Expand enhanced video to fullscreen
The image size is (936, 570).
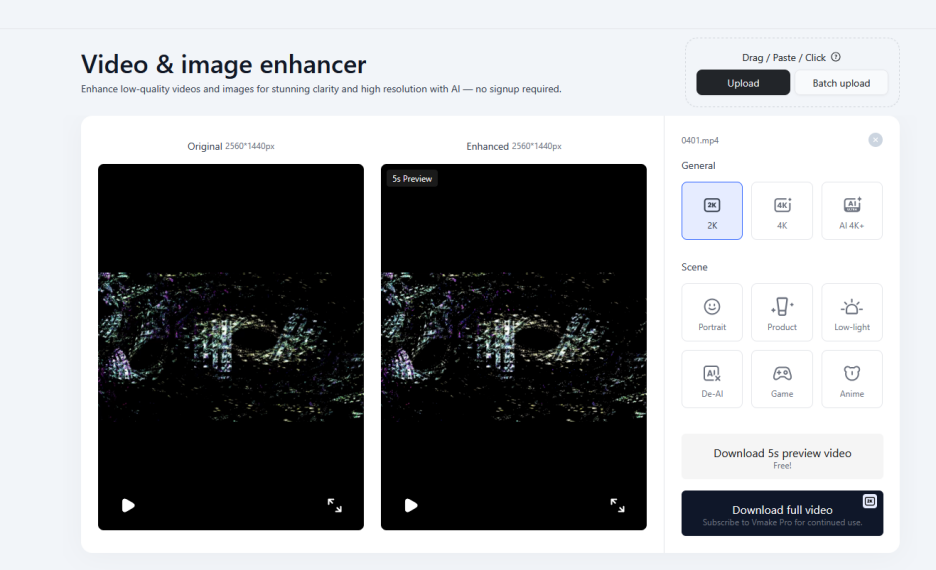(x=618, y=505)
